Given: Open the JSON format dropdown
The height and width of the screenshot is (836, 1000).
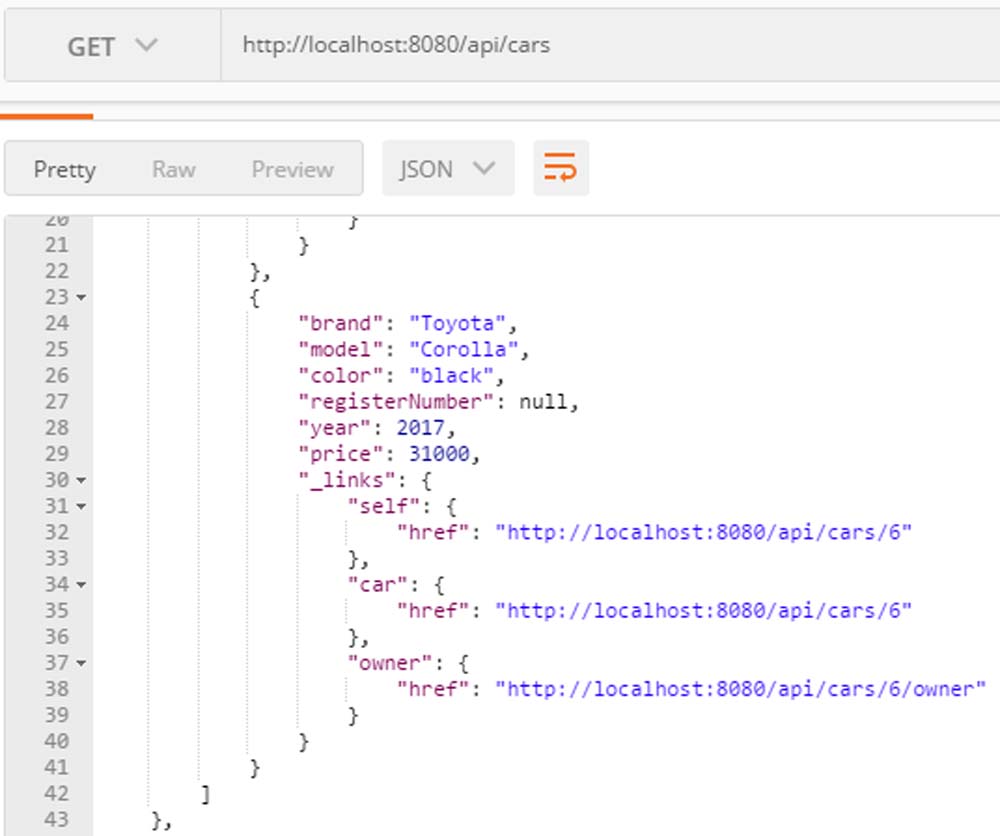Looking at the screenshot, I should pyautogui.click(x=447, y=169).
